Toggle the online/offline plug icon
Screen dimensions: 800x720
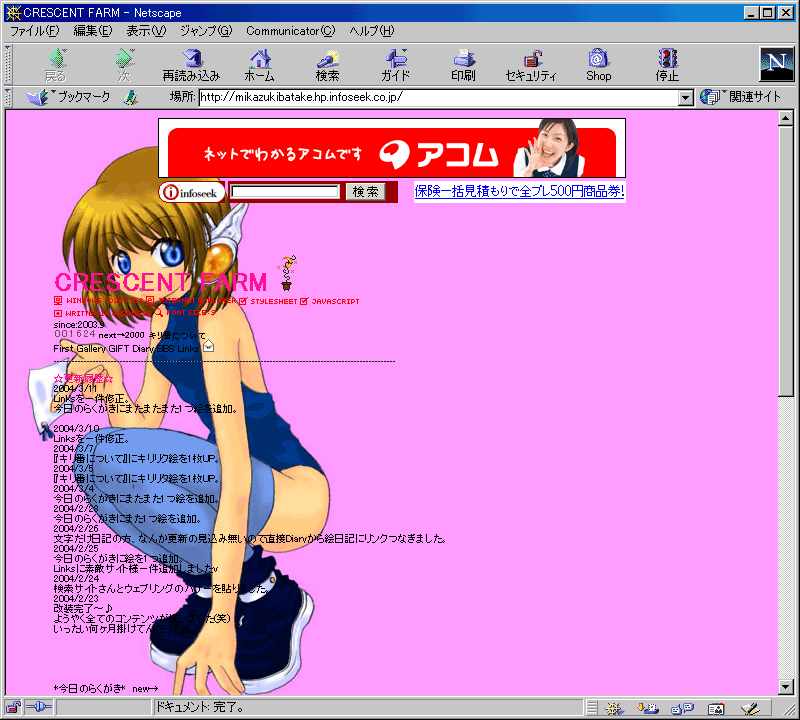pyautogui.click(x=39, y=708)
